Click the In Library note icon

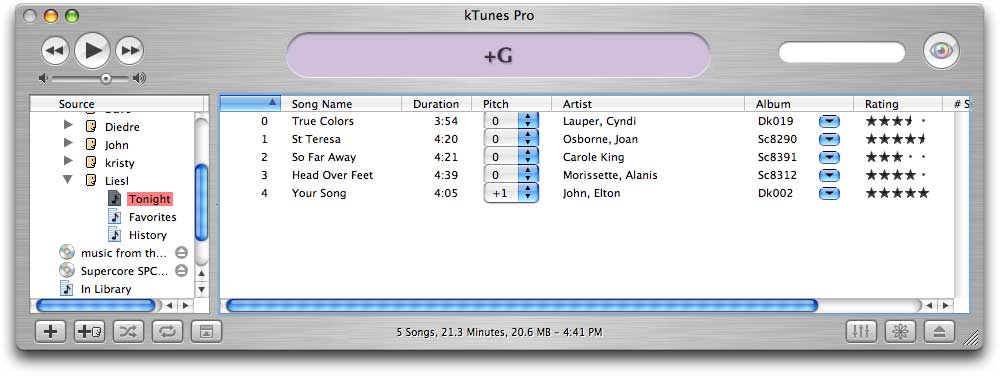pyautogui.click(x=66, y=289)
